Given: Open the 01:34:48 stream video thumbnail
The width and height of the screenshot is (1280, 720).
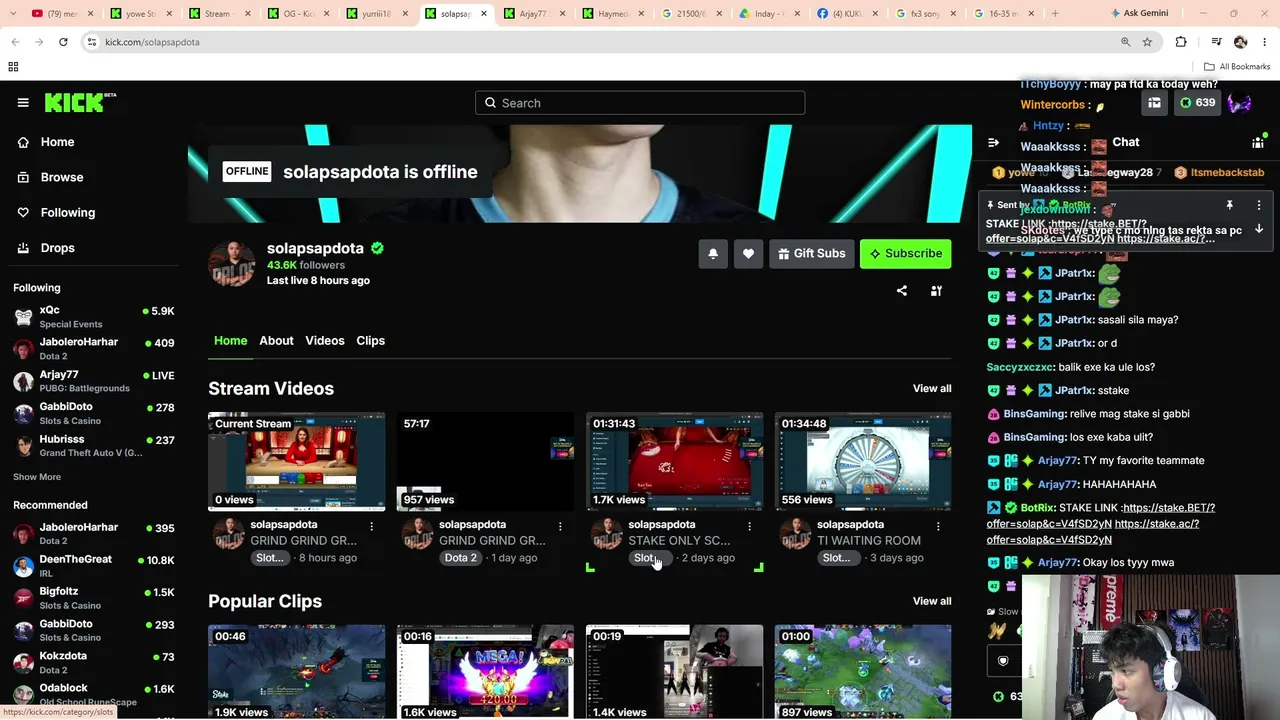Looking at the screenshot, I should coord(863,462).
